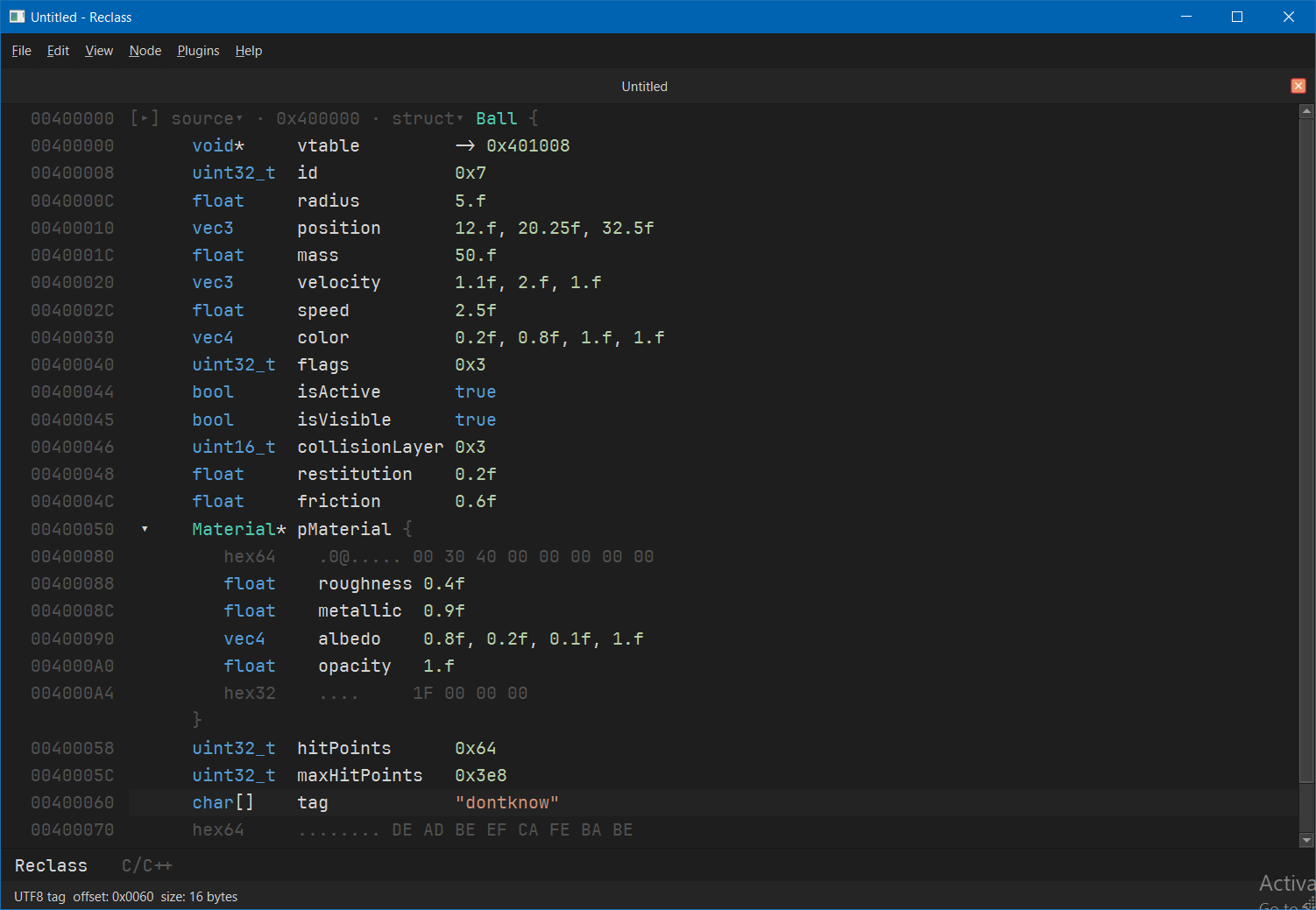Screen dimensions: 1316x910
Task: Click the scrollbar up arrow
Action: (1306, 111)
